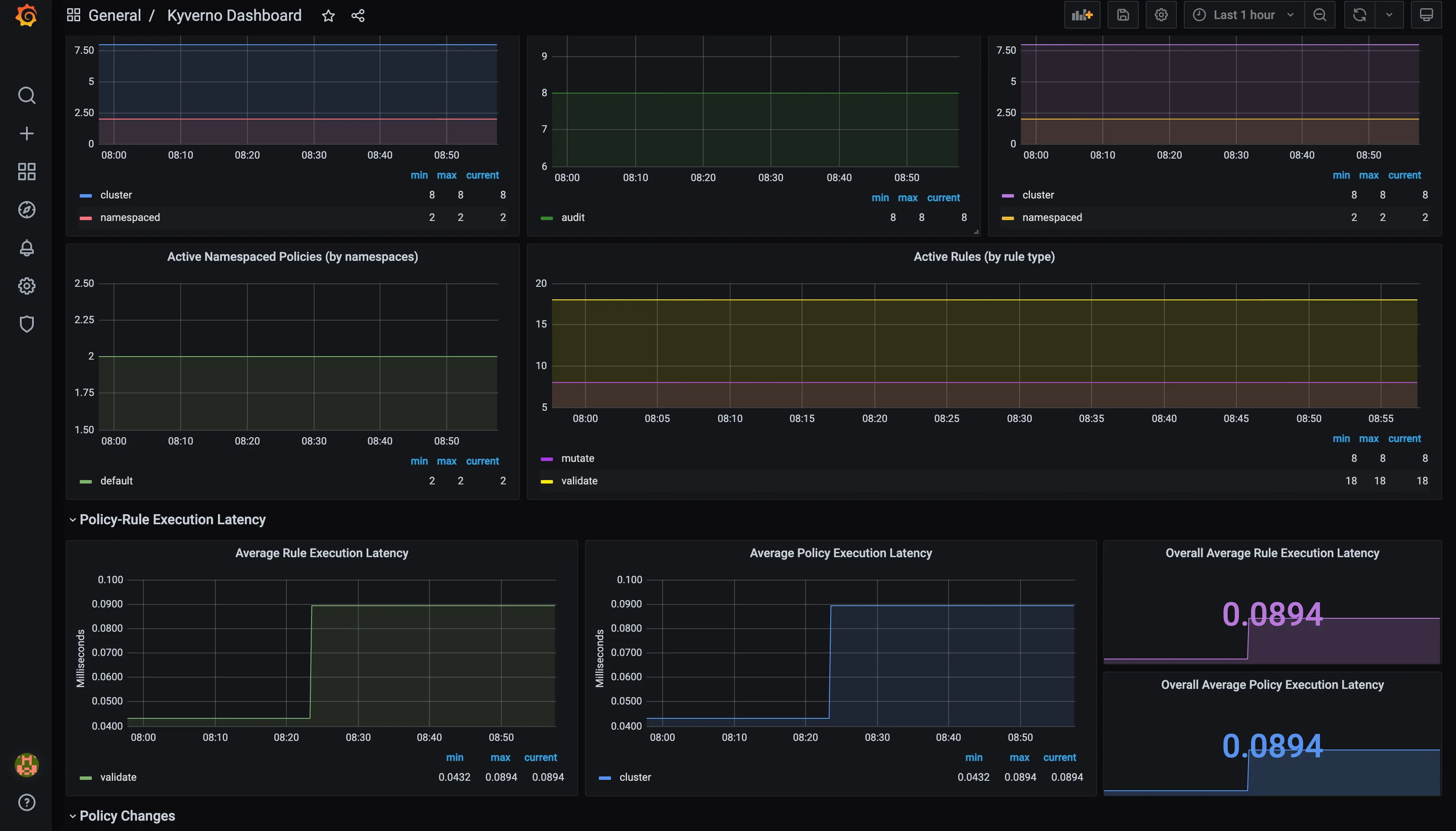Open the Dashboards icon in sidebar

click(26, 171)
